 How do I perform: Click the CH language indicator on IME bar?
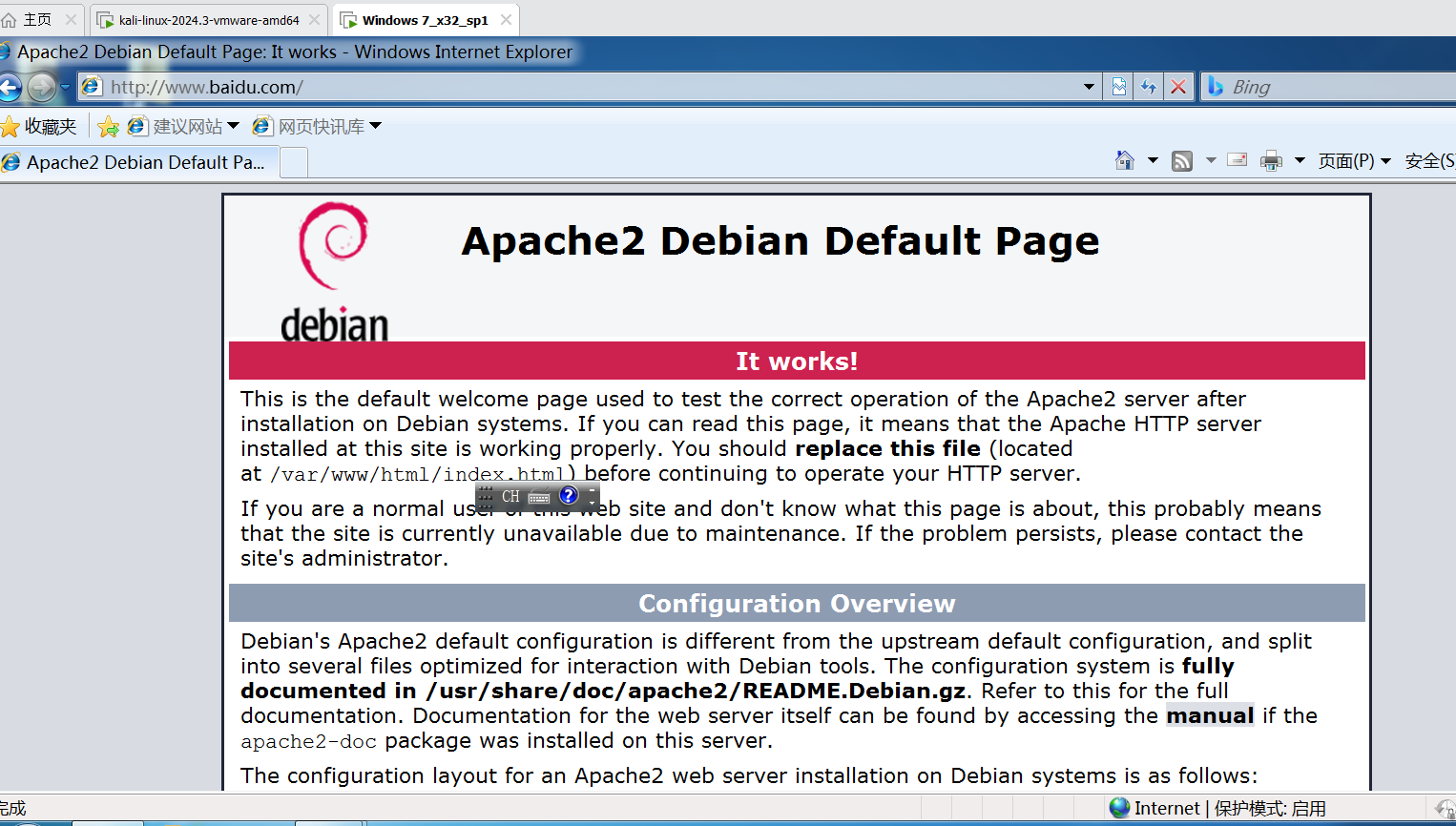pyautogui.click(x=510, y=496)
